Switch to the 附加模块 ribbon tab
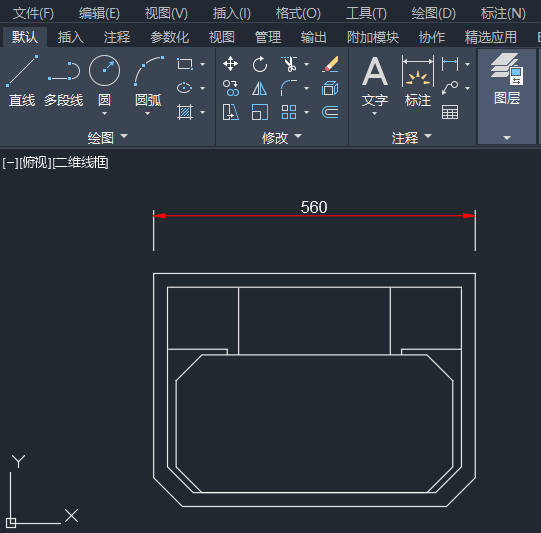Viewport: 541px width, 533px height. click(373, 37)
